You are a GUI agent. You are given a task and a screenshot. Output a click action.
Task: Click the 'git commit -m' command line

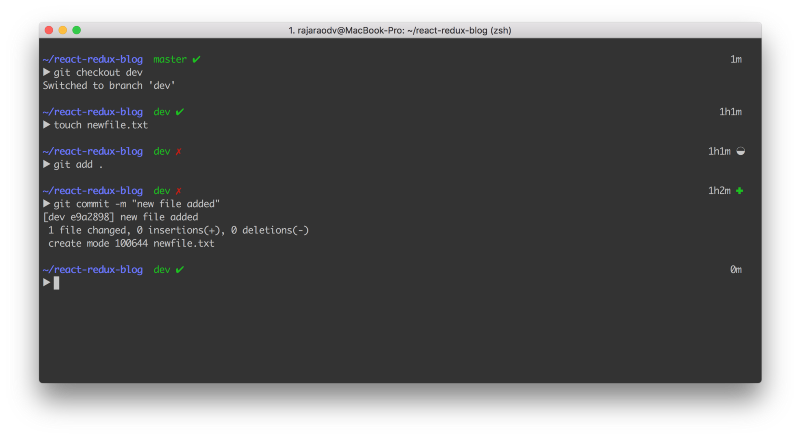137,204
